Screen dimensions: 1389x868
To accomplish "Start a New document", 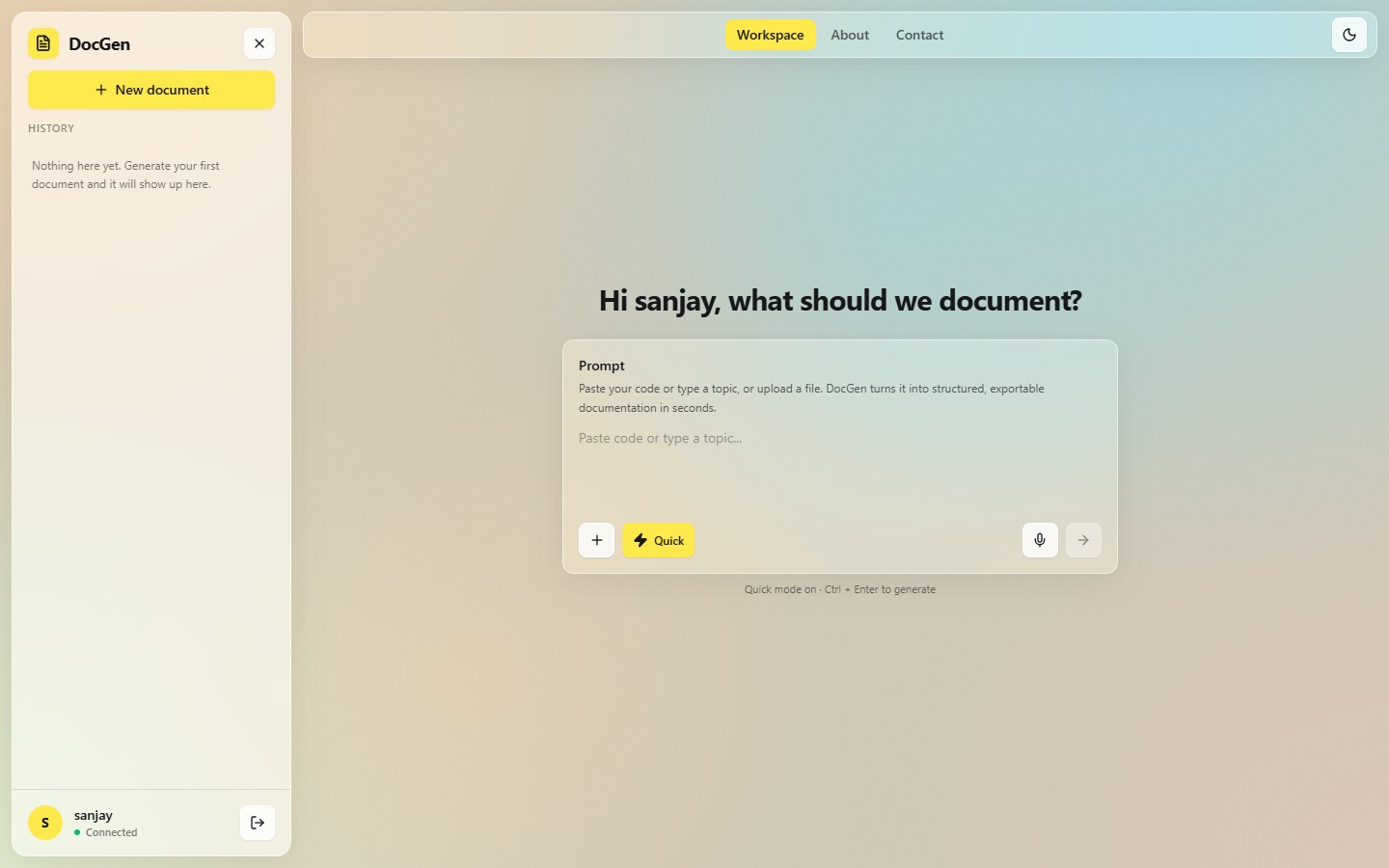I will tap(151, 90).
